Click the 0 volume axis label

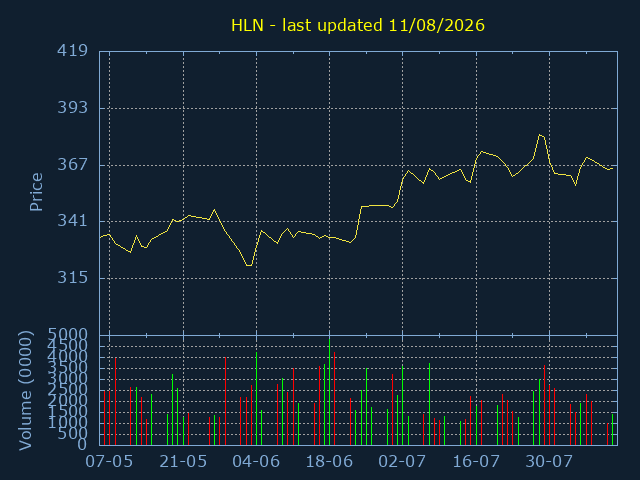[82, 444]
